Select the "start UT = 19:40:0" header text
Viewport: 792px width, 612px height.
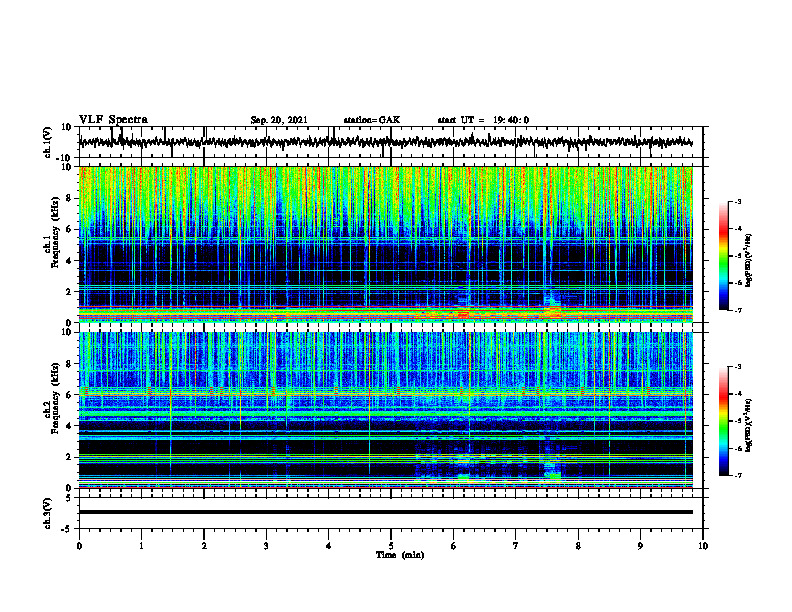[483, 120]
